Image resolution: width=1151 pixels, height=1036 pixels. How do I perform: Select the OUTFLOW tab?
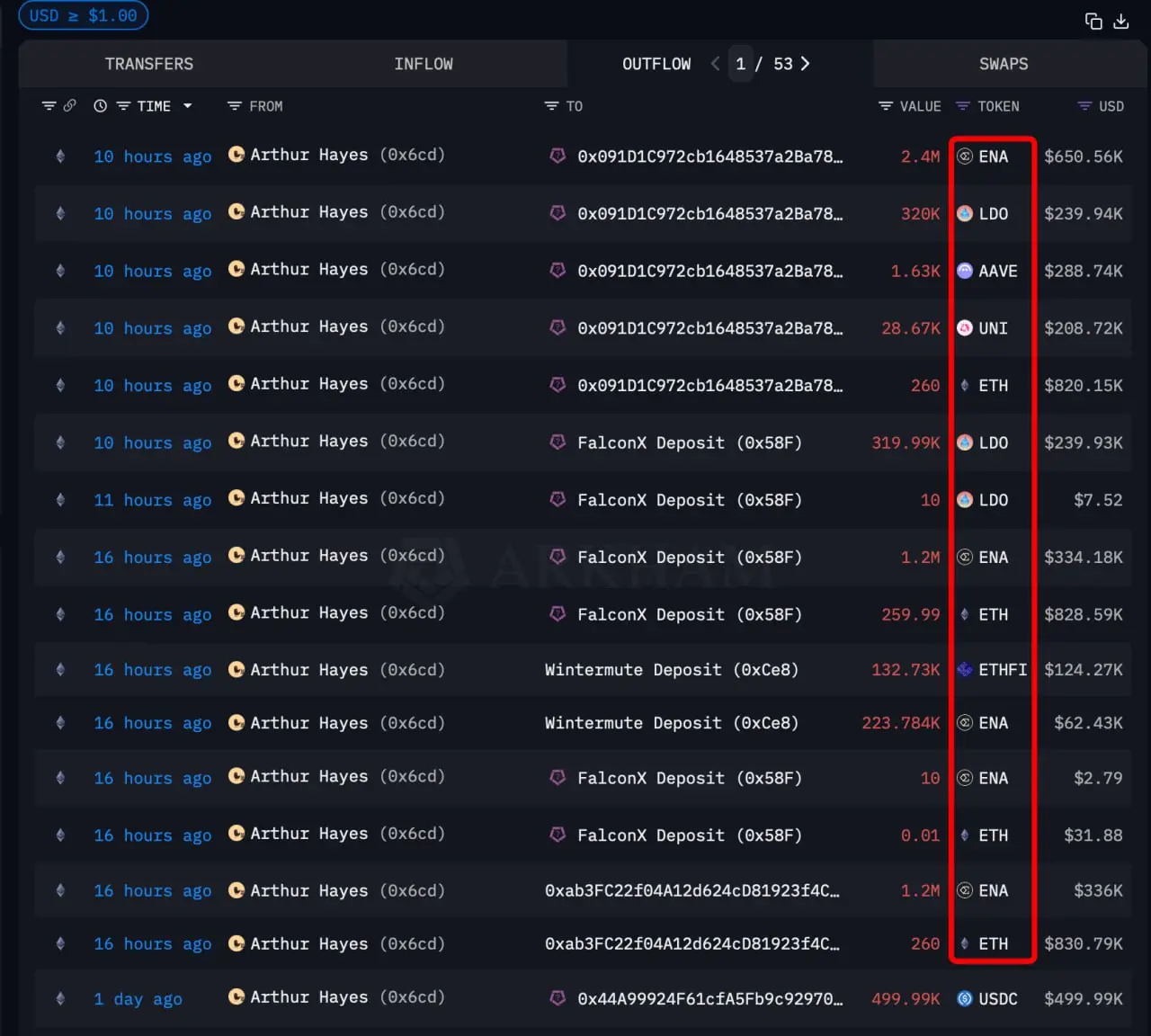[656, 64]
